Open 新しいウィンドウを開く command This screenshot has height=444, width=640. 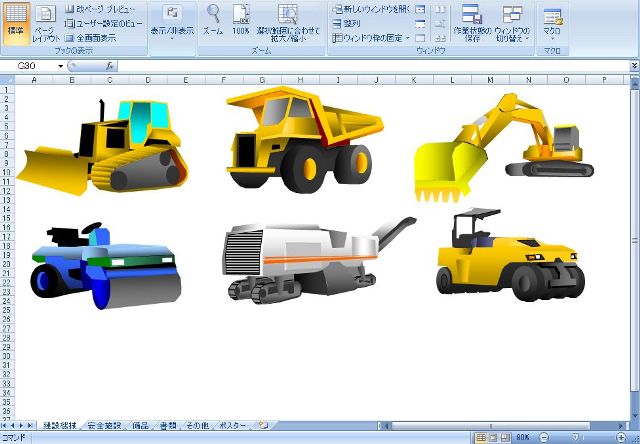[371, 9]
